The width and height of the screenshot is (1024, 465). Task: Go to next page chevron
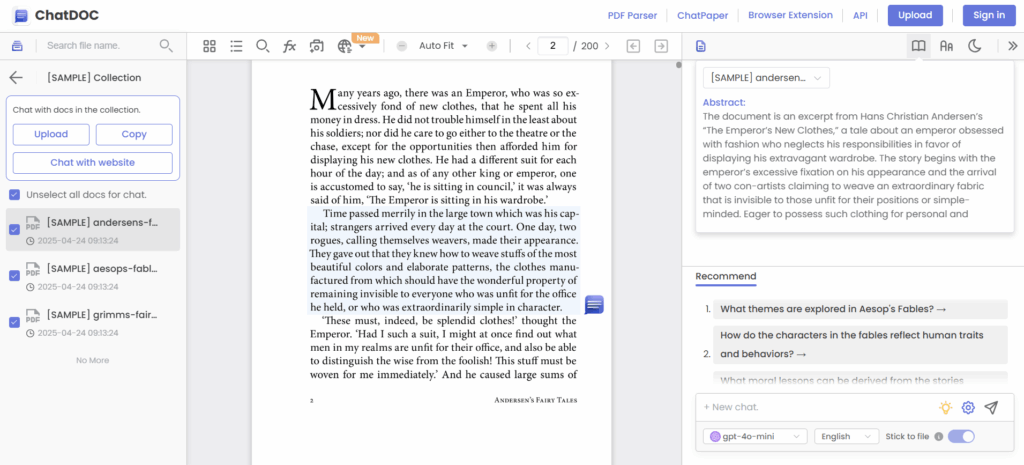point(607,46)
